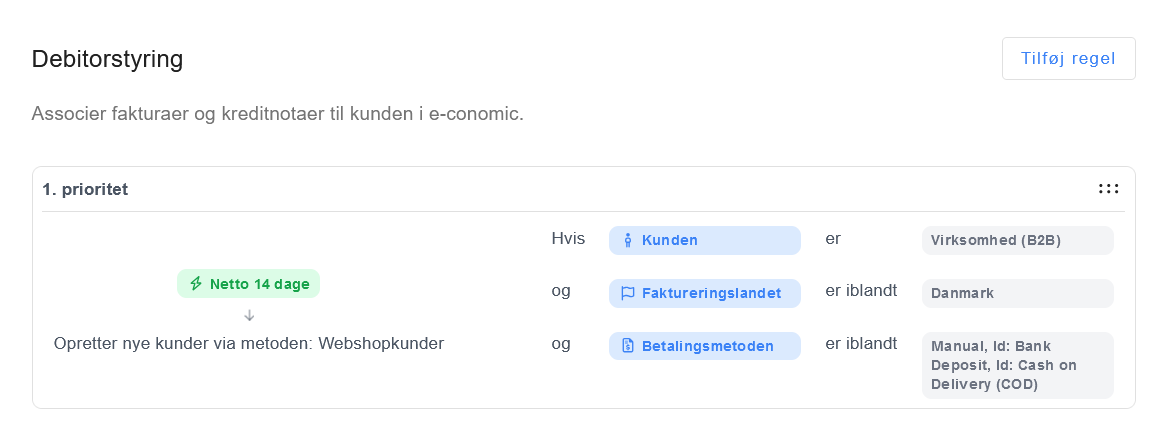
Task: Click the person icon beside Kunden
Action: coord(628,240)
